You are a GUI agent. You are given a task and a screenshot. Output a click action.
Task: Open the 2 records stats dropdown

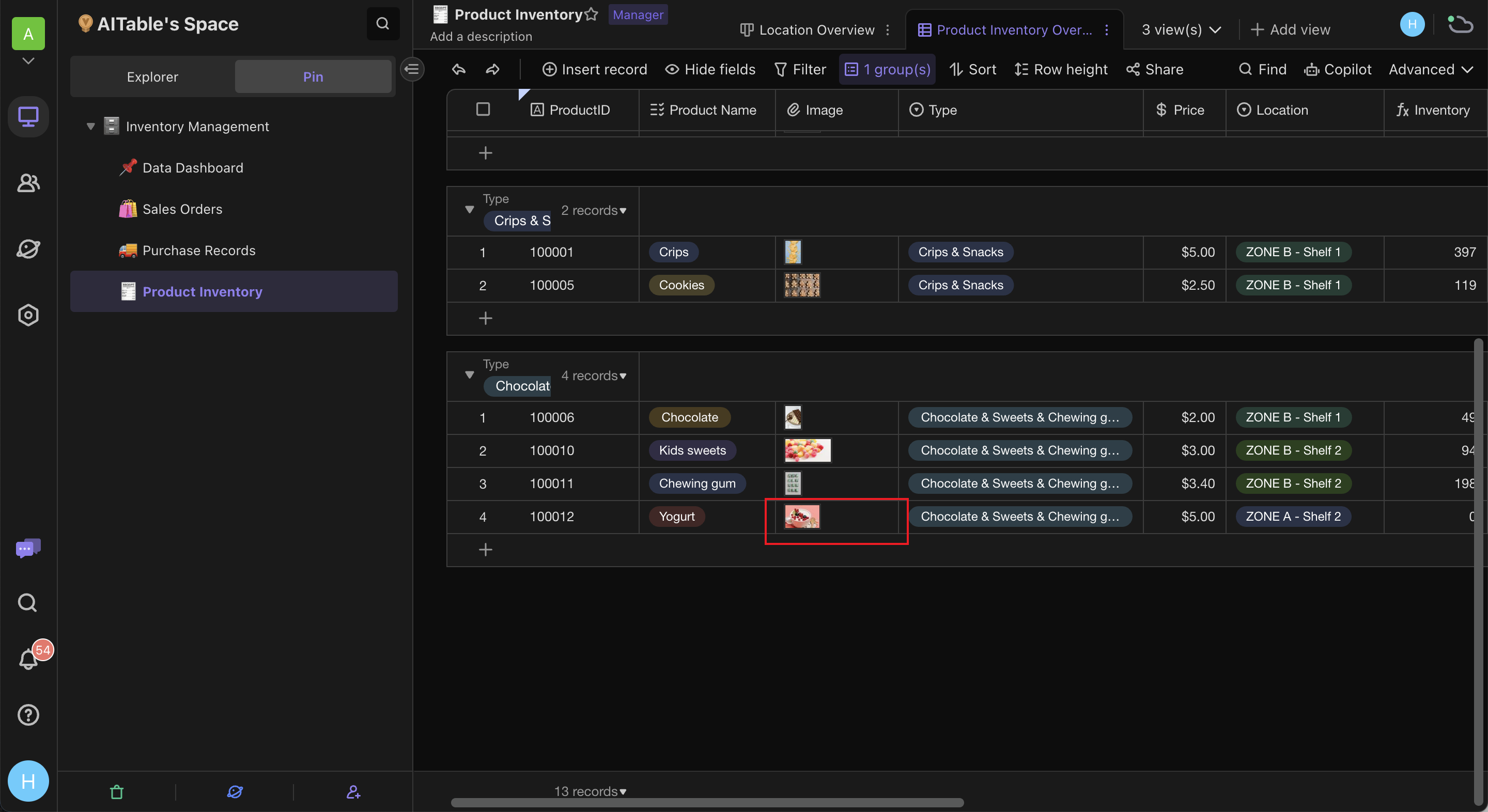pyautogui.click(x=594, y=211)
